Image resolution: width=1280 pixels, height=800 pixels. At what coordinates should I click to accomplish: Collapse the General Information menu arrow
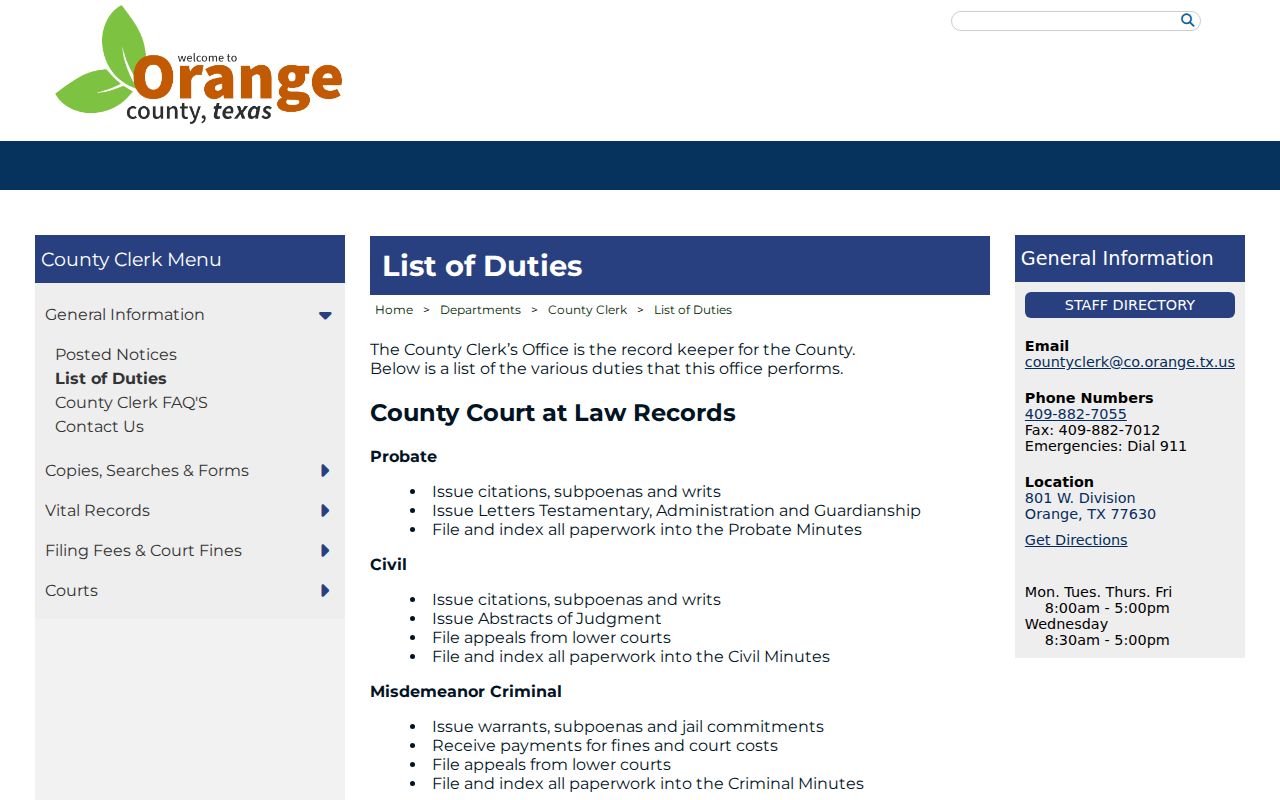tap(325, 315)
